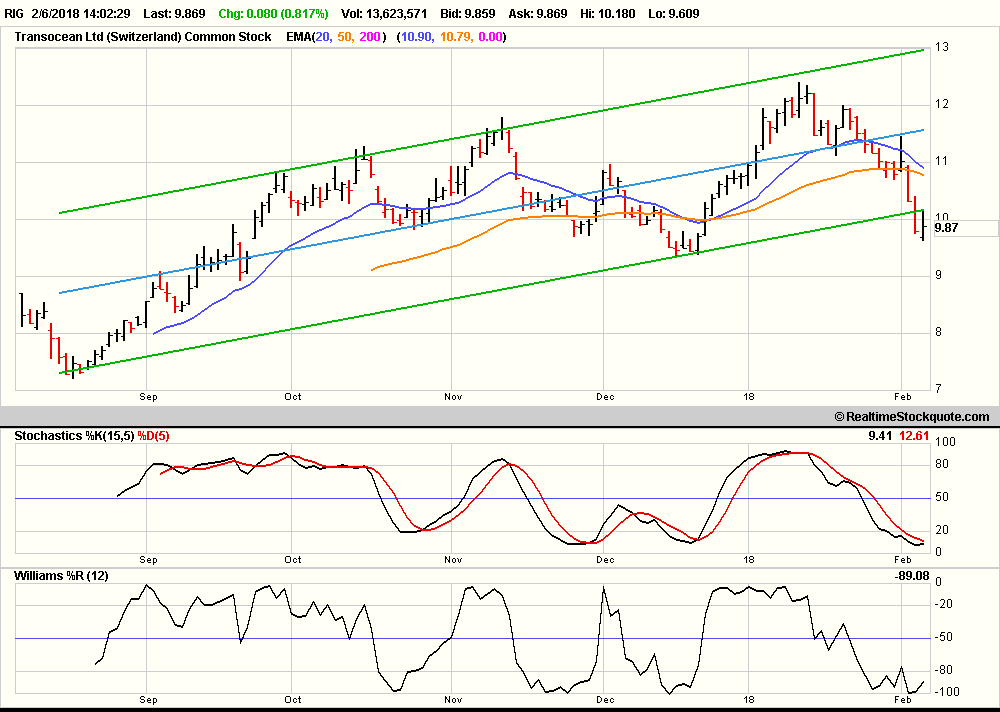
Task: Click the Dec label on Stochastics axis
Action: click(x=605, y=560)
